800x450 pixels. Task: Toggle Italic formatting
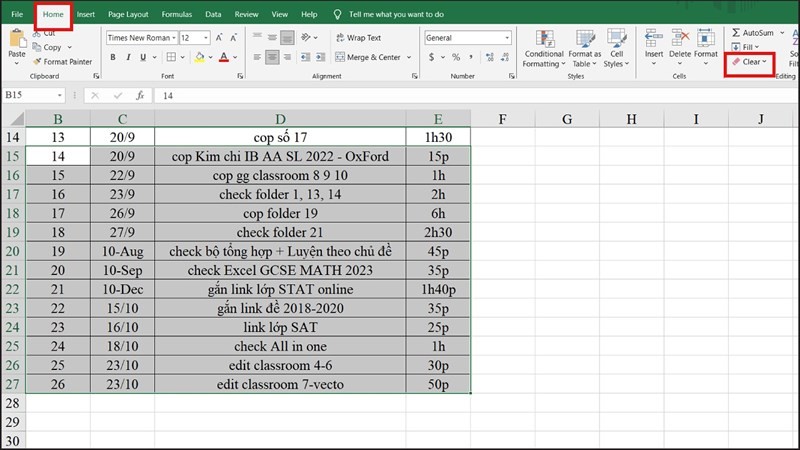click(128, 57)
